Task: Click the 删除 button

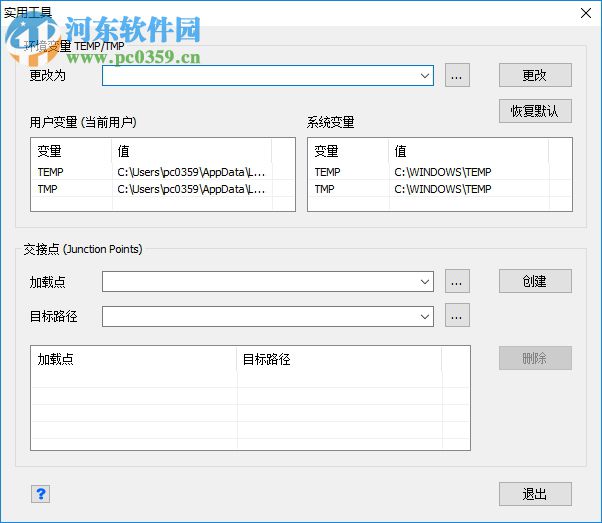Action: tap(535, 358)
